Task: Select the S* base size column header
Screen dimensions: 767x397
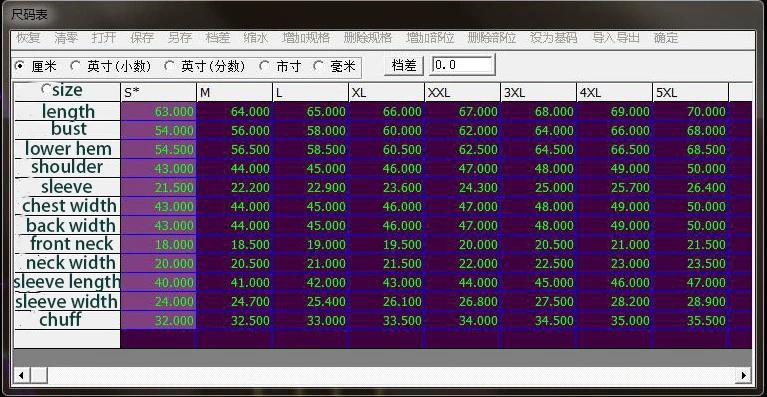Action: pyautogui.click(x=158, y=92)
